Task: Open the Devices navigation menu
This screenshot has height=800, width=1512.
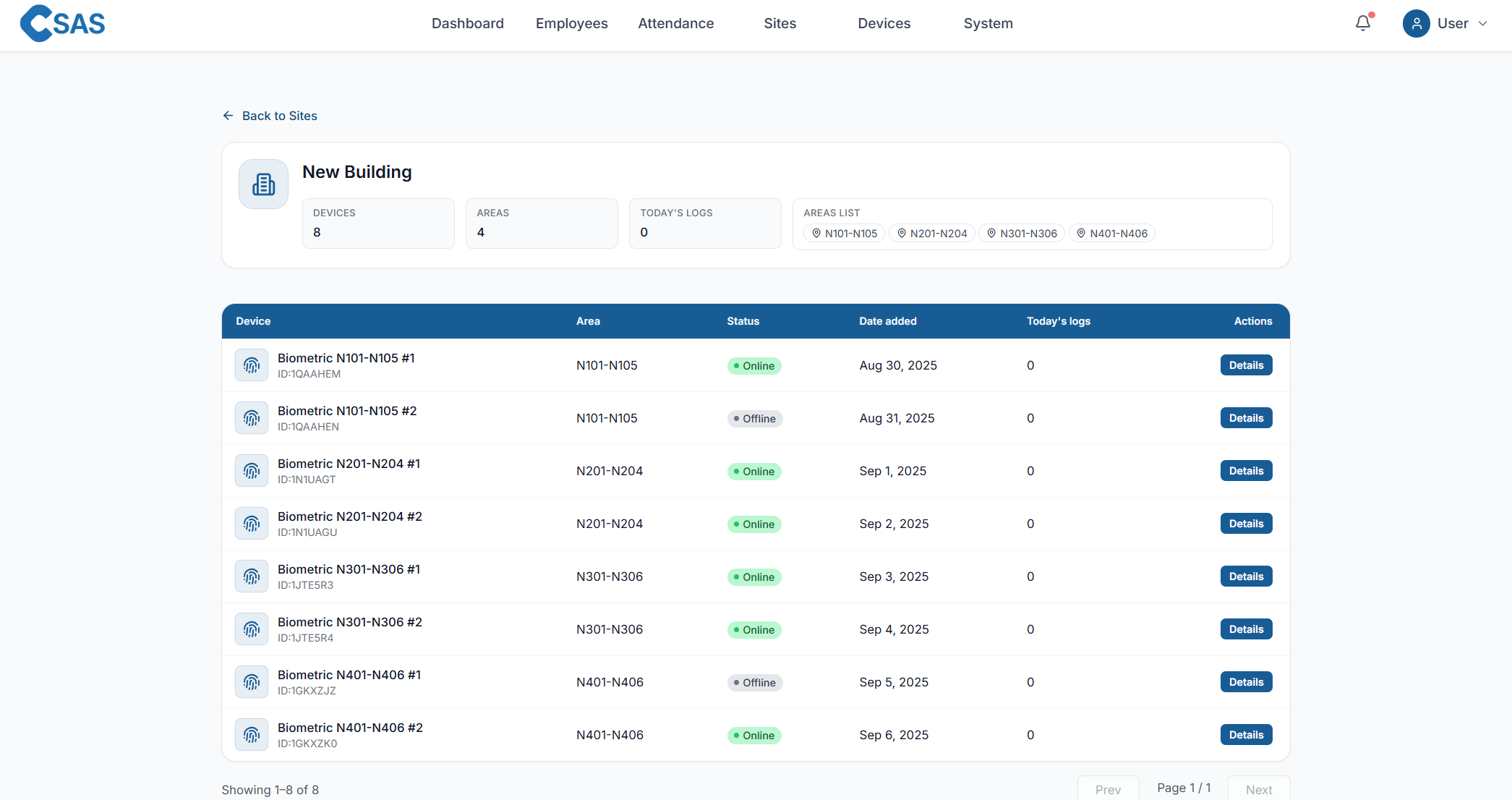Action: click(884, 24)
